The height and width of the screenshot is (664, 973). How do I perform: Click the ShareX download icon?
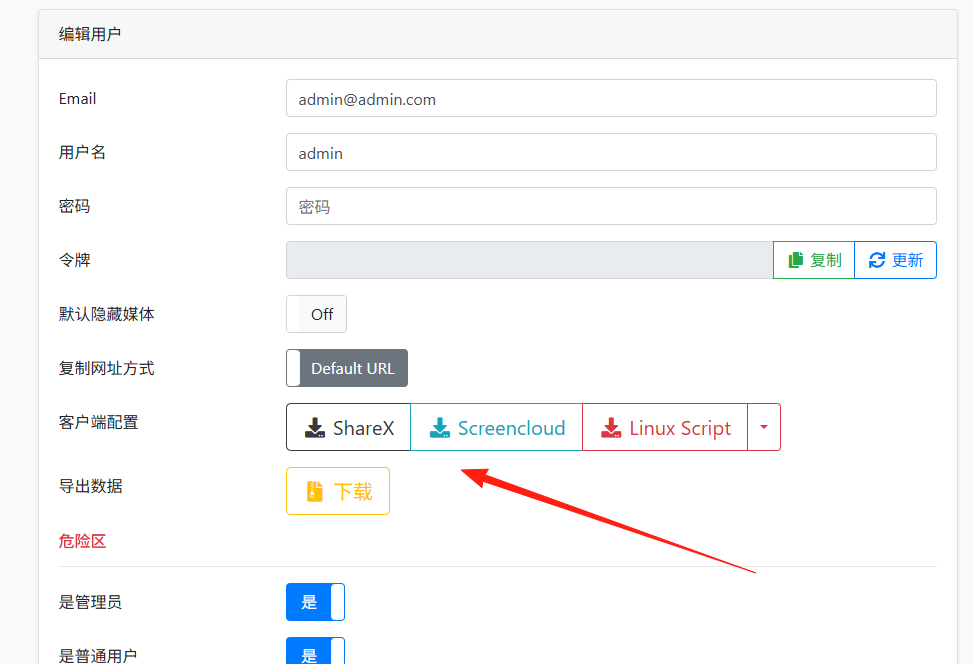(315, 428)
